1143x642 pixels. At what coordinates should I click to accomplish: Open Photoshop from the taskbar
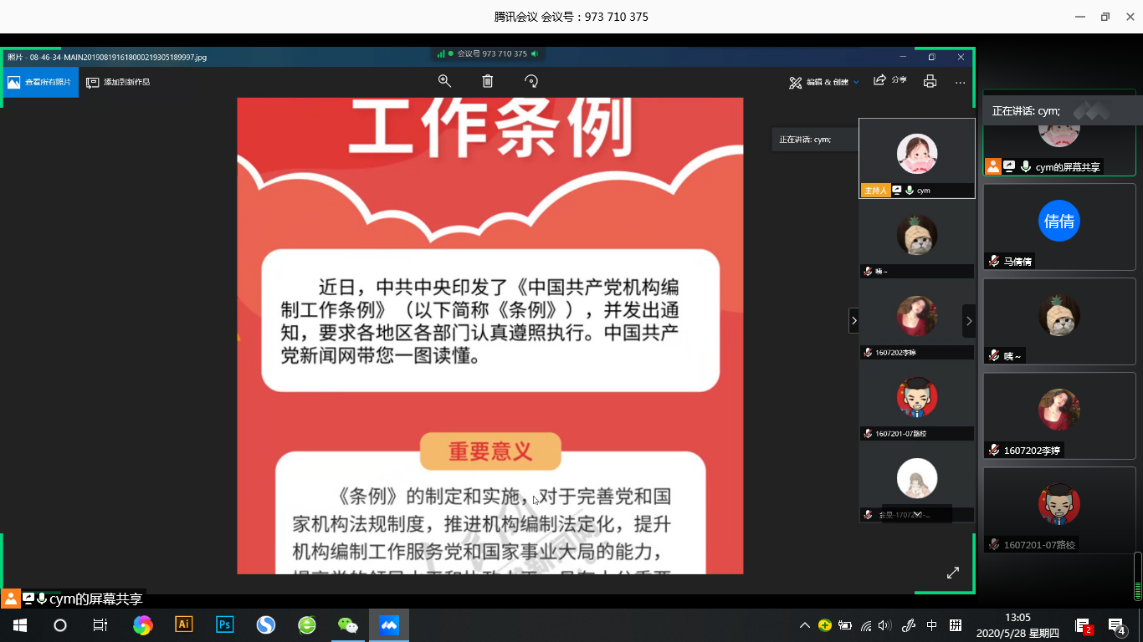point(225,625)
